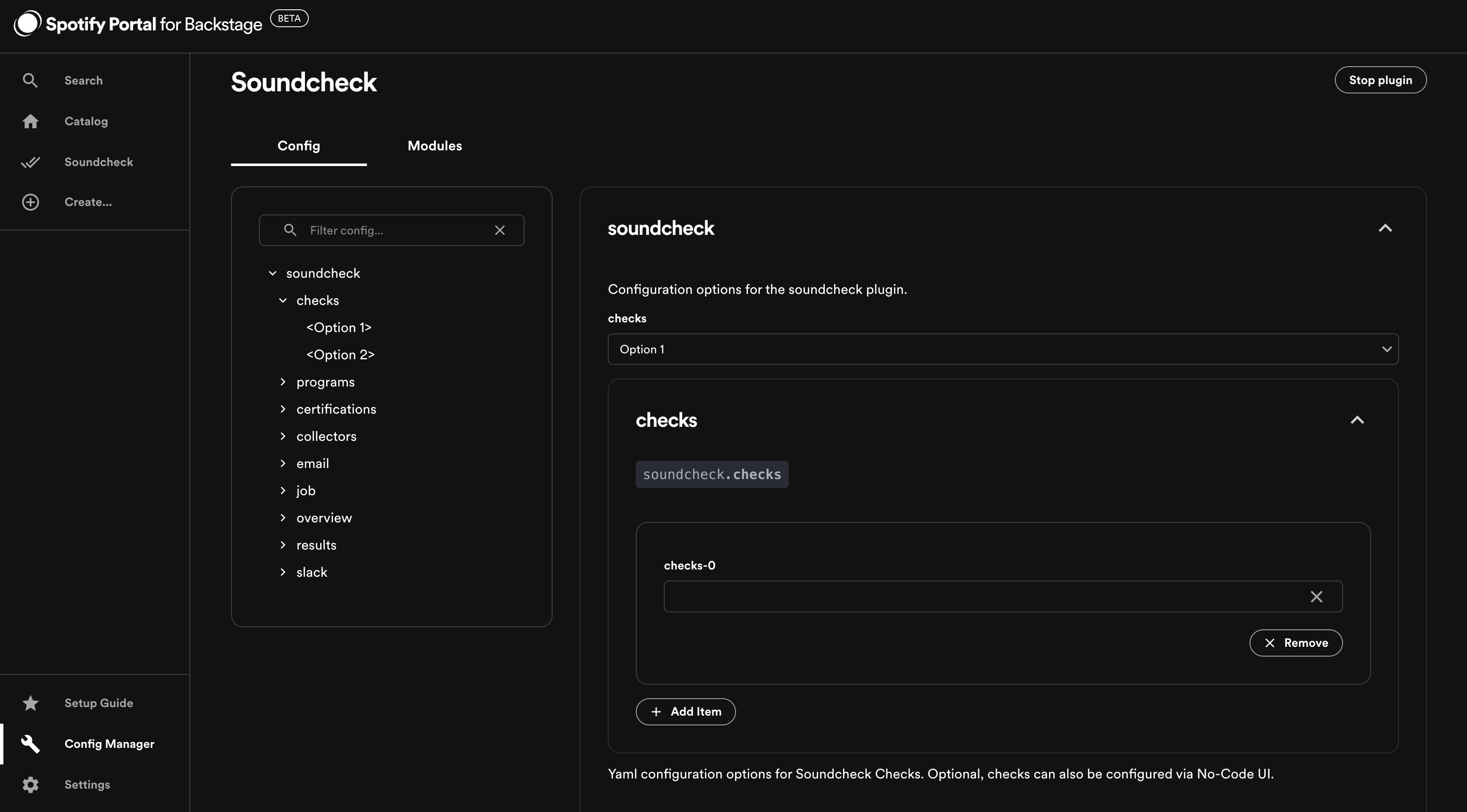Clear the checks-0 field with X icon
The width and height of the screenshot is (1467, 812).
point(1316,597)
